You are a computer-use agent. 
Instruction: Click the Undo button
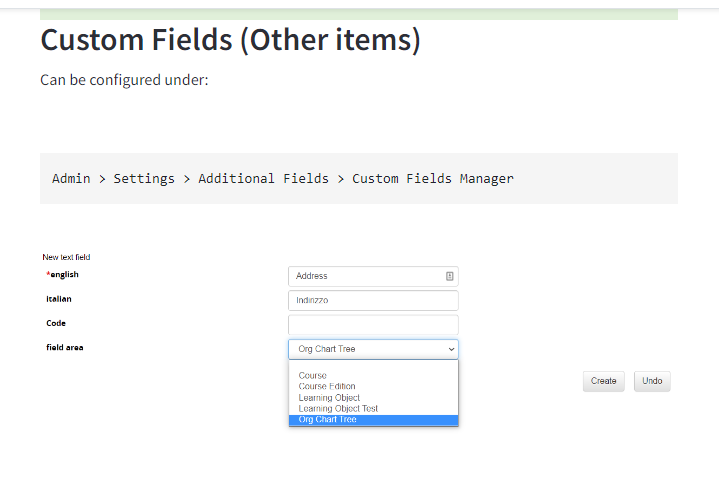tap(652, 381)
